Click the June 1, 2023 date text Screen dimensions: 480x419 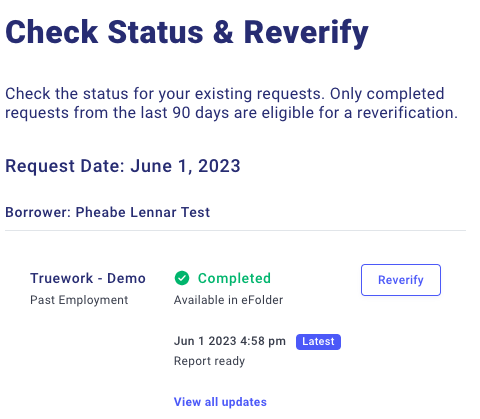point(185,166)
